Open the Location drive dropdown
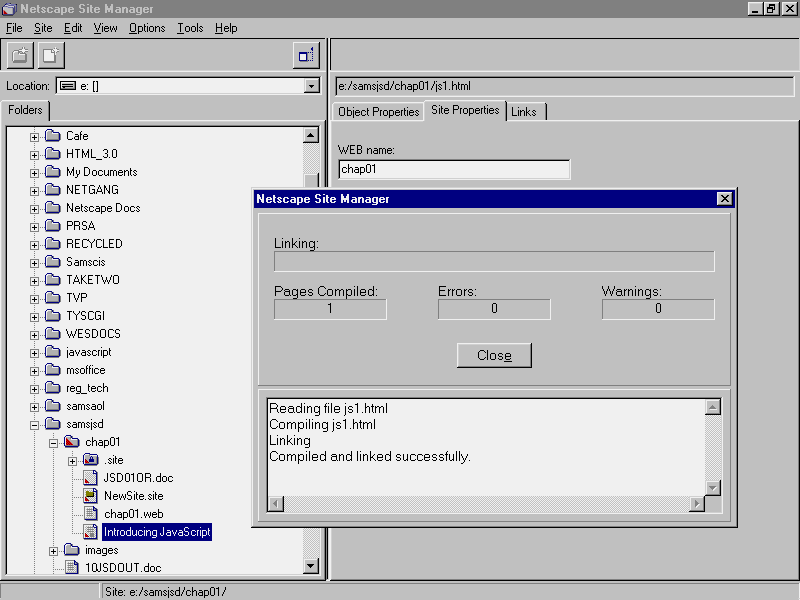This screenshot has height=600, width=800. click(x=310, y=86)
